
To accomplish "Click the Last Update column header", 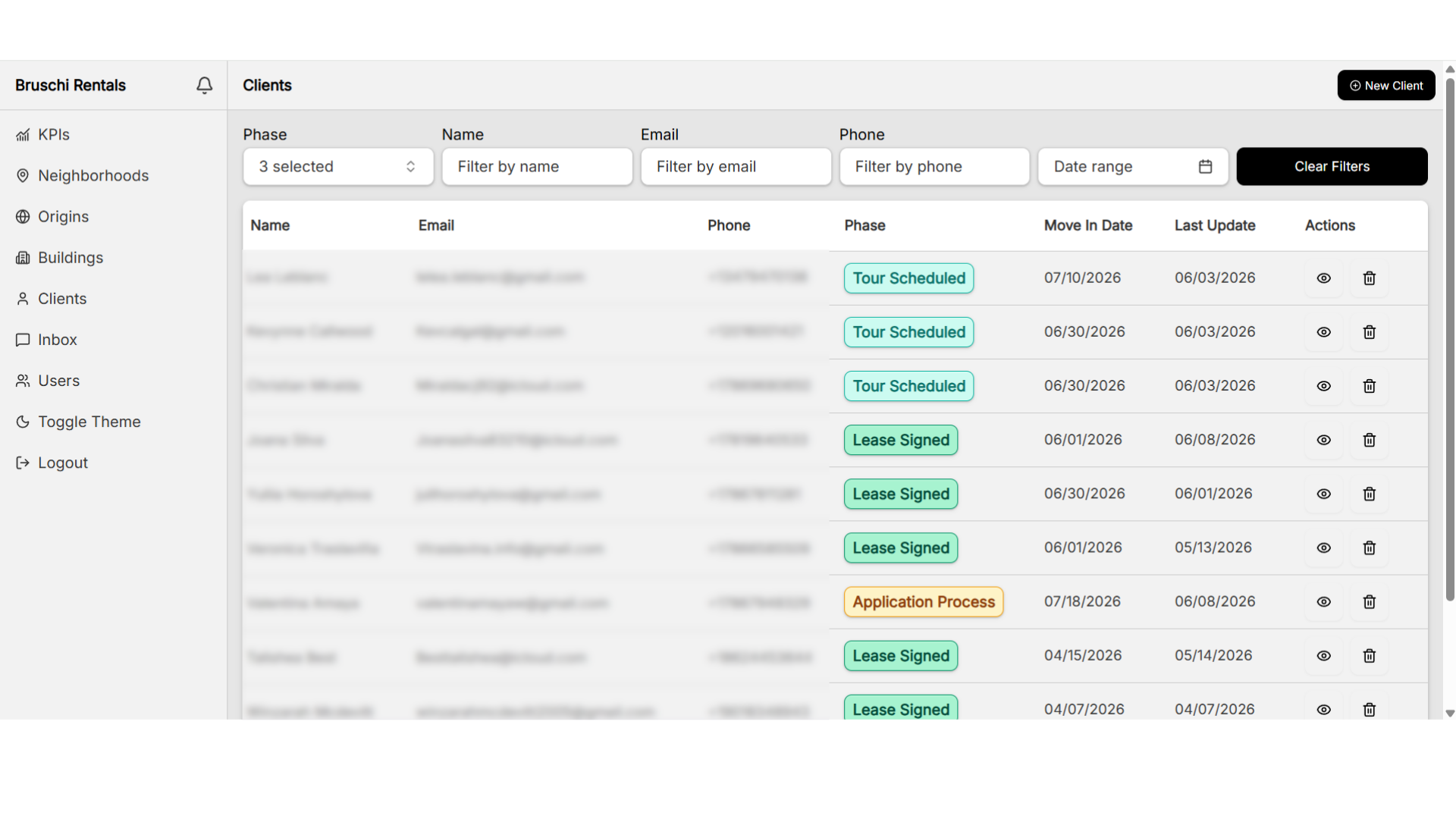I will pyautogui.click(x=1215, y=225).
